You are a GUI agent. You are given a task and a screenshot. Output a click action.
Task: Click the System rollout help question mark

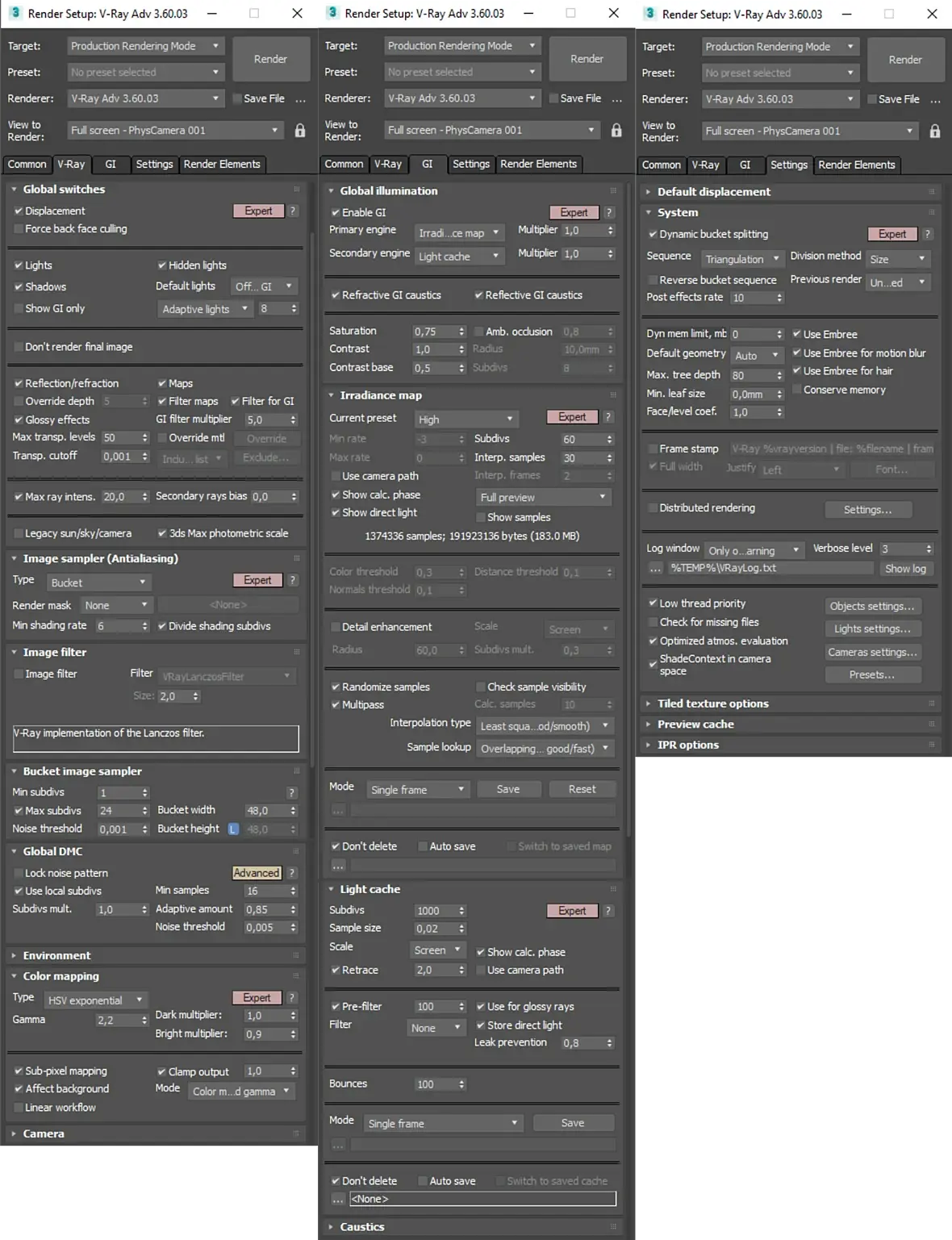point(928,234)
